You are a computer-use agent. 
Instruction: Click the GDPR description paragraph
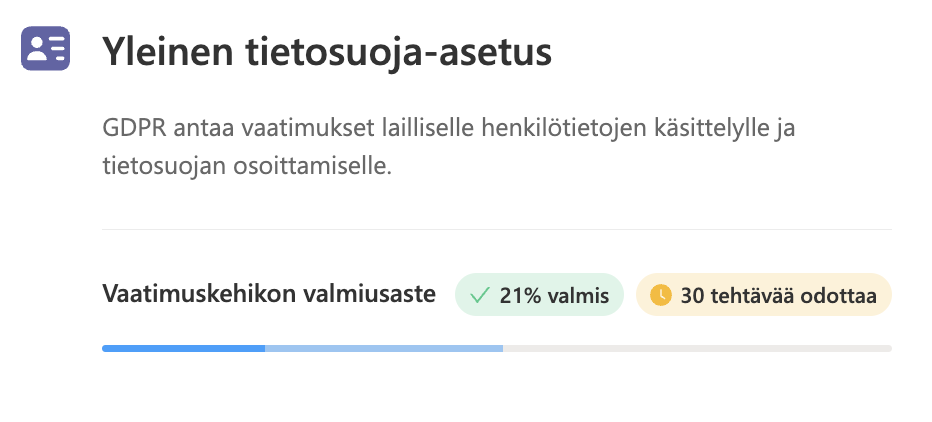(449, 147)
